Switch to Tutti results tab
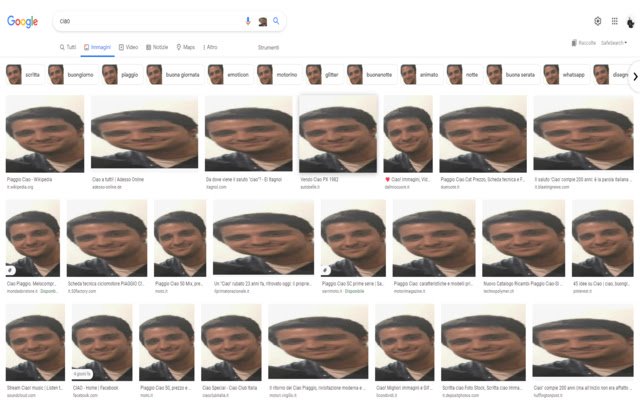Screen dimensions: 640x400 coord(68,47)
